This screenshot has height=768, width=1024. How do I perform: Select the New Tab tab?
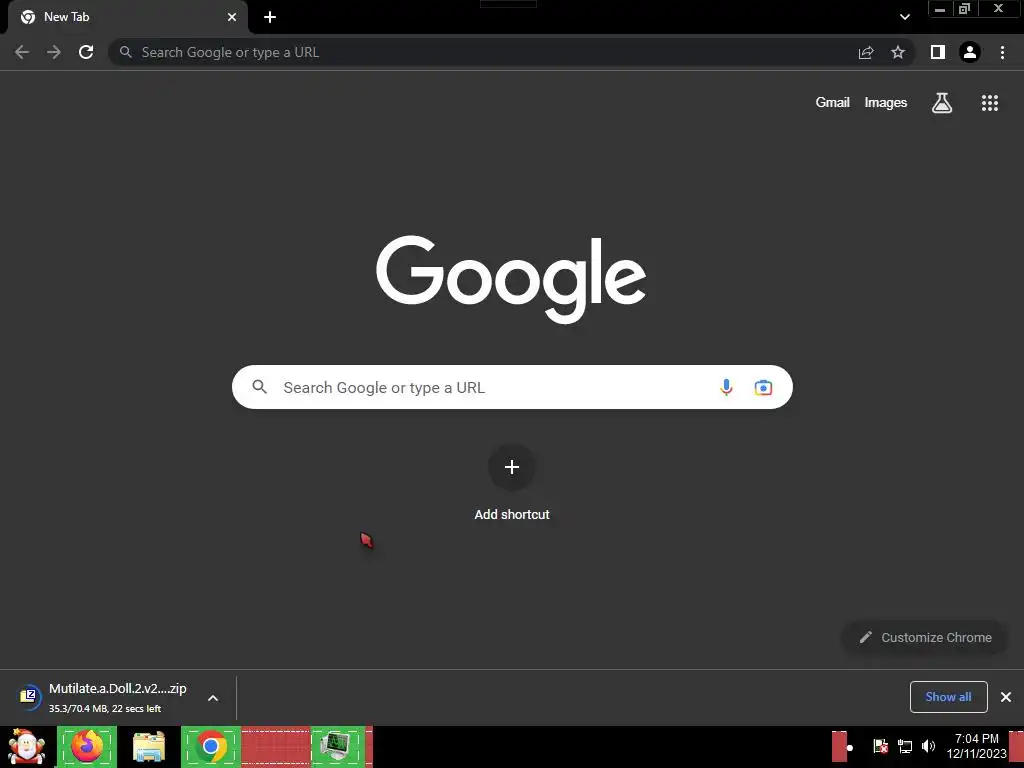click(x=128, y=17)
